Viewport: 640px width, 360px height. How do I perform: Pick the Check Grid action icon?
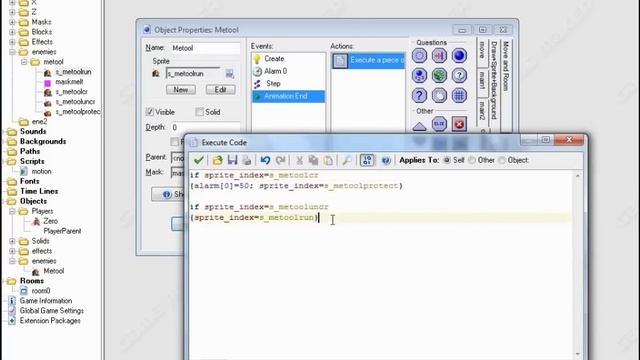tap(459, 96)
